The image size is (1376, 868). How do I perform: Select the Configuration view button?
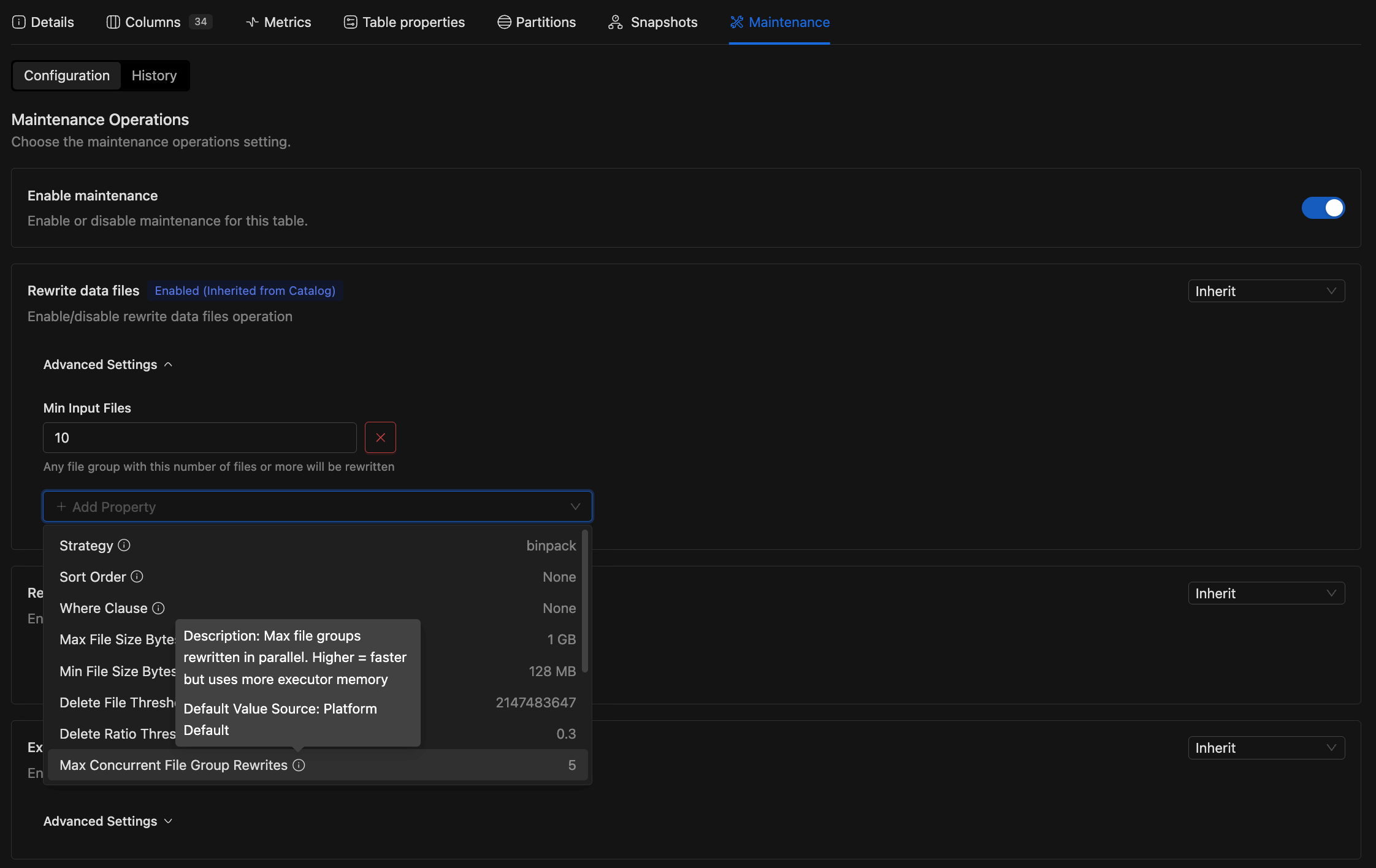tap(67, 75)
